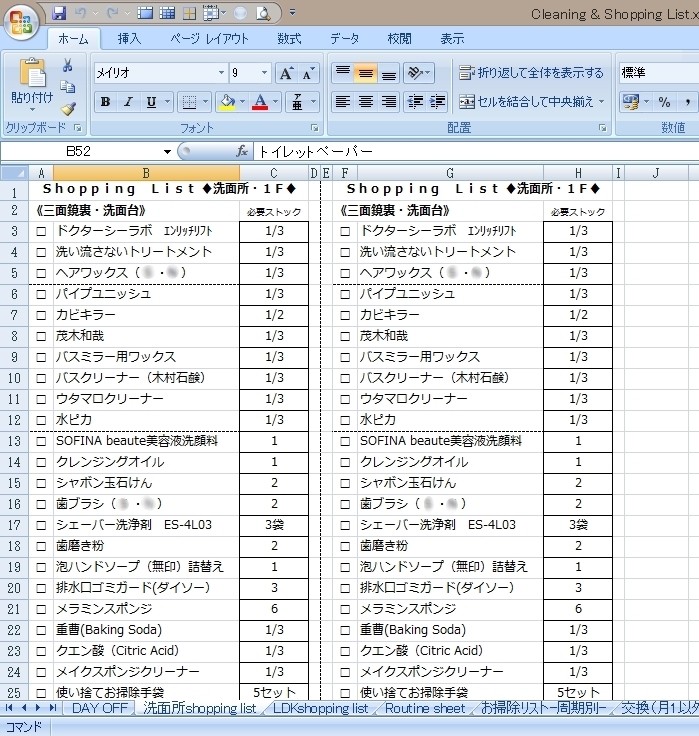This screenshot has height=736, width=699.
Task: Open the font size dropdown
Action: pos(264,73)
